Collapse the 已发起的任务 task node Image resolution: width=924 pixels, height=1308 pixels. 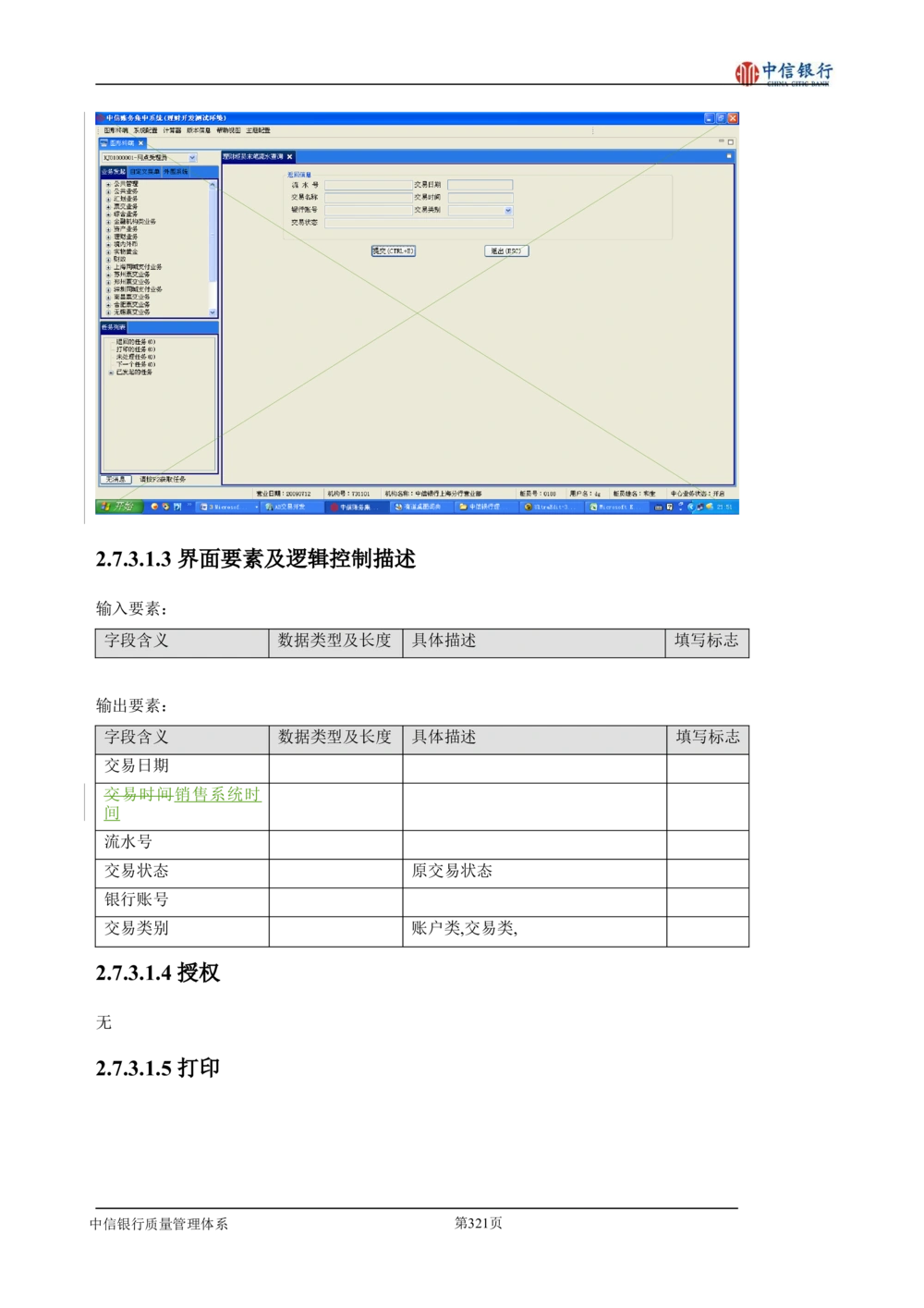[x=110, y=373]
